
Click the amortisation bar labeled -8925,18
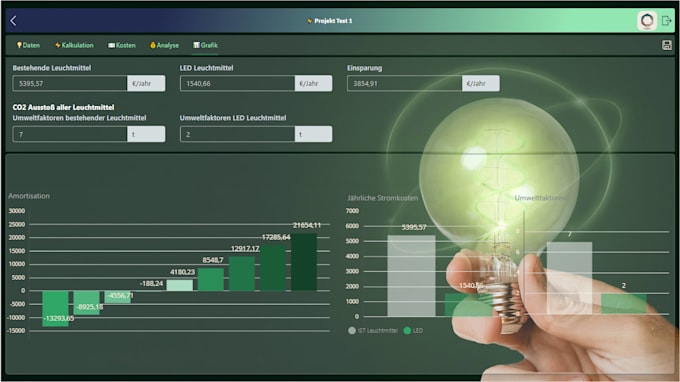[x=86, y=303]
